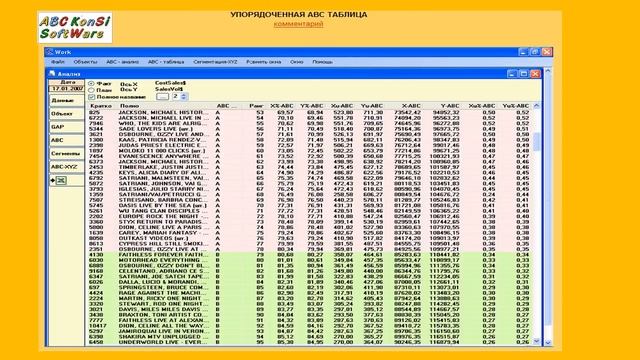Click the ABC-XYZ sidebar button

pyautogui.click(x=66, y=167)
